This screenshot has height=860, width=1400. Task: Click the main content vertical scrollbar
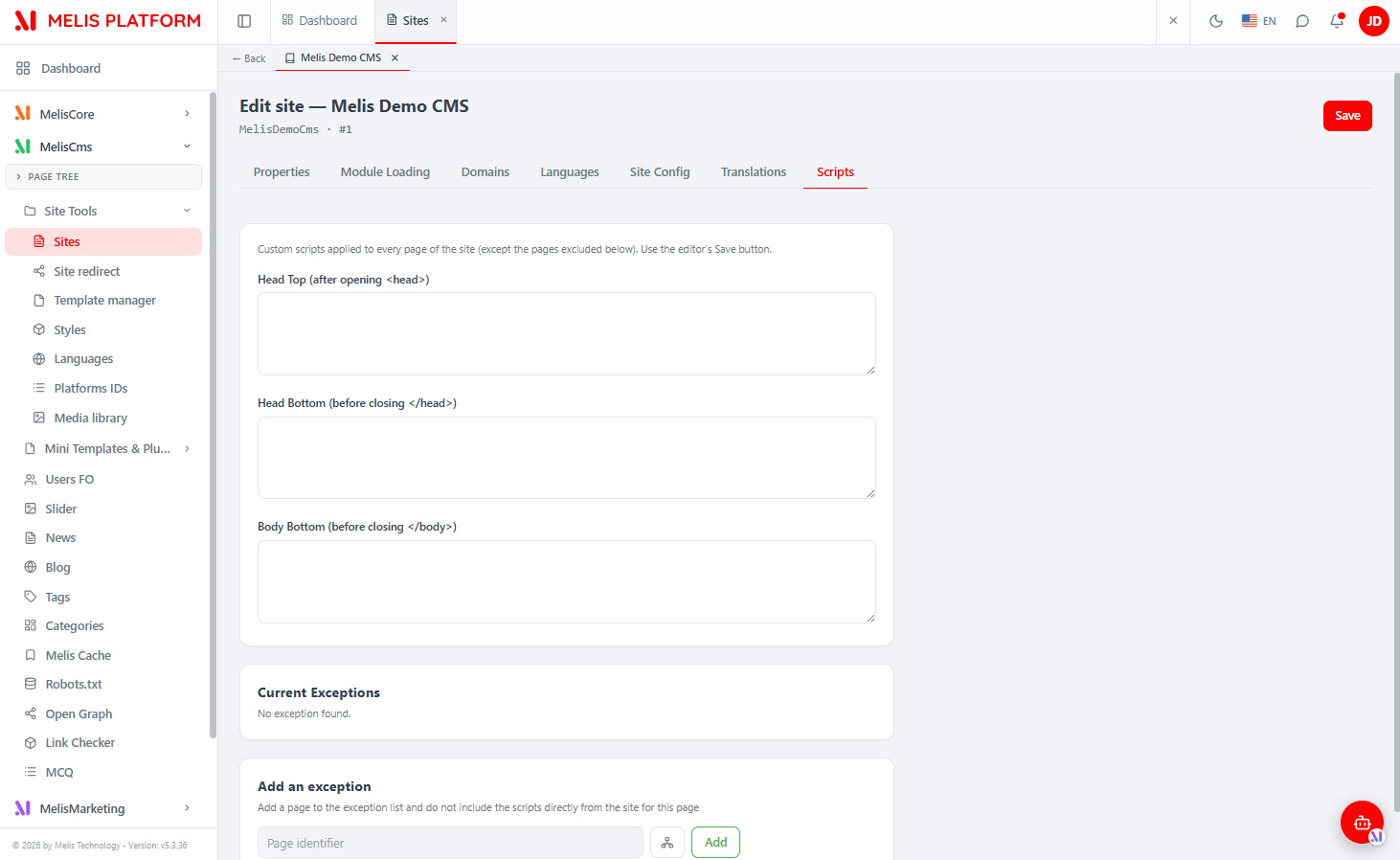pyautogui.click(x=1396, y=441)
